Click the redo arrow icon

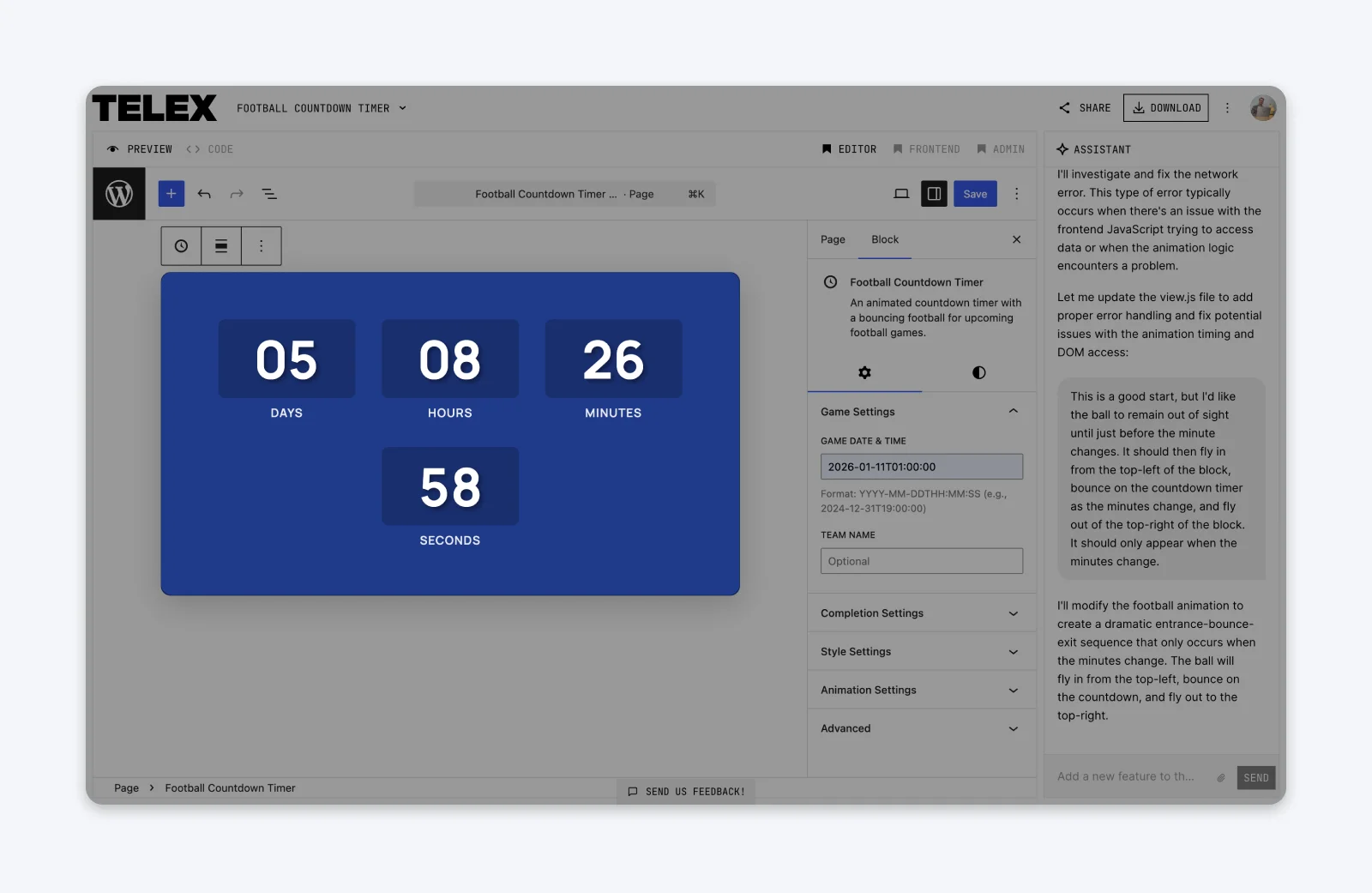pos(237,194)
